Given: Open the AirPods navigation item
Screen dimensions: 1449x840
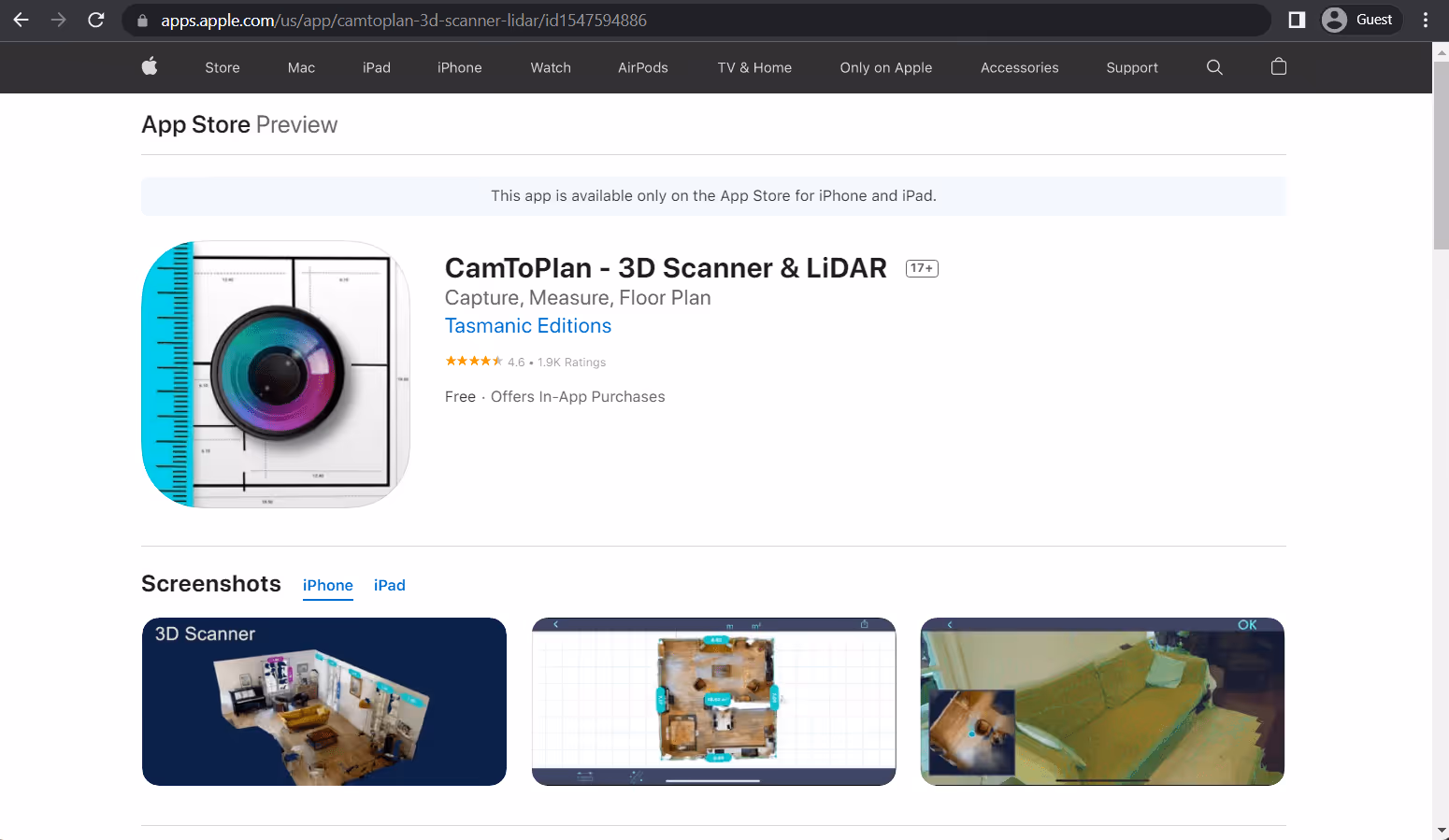Looking at the screenshot, I should pyautogui.click(x=643, y=67).
